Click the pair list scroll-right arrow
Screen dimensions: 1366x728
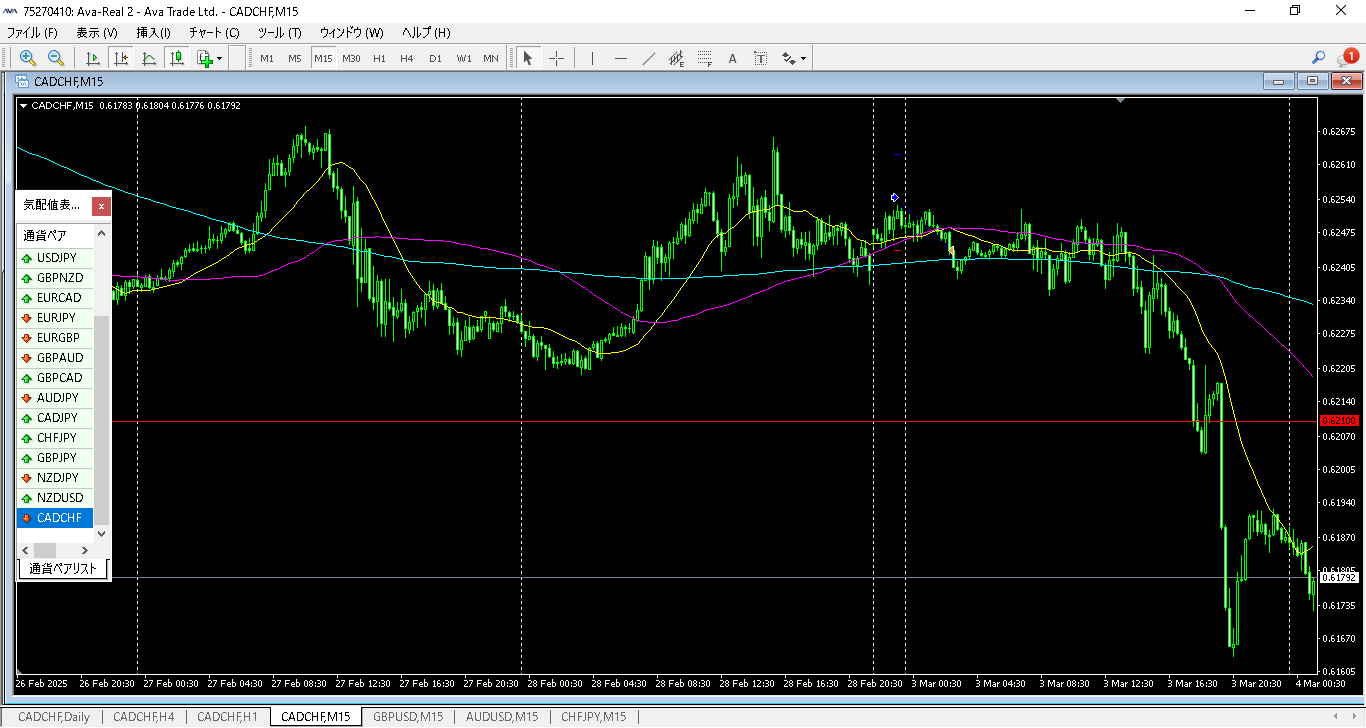85,550
